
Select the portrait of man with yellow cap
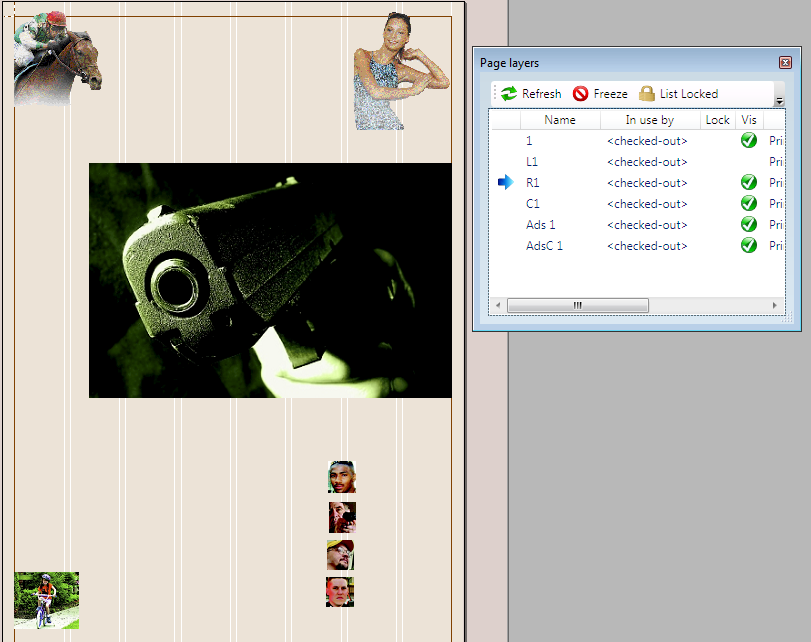click(340, 555)
